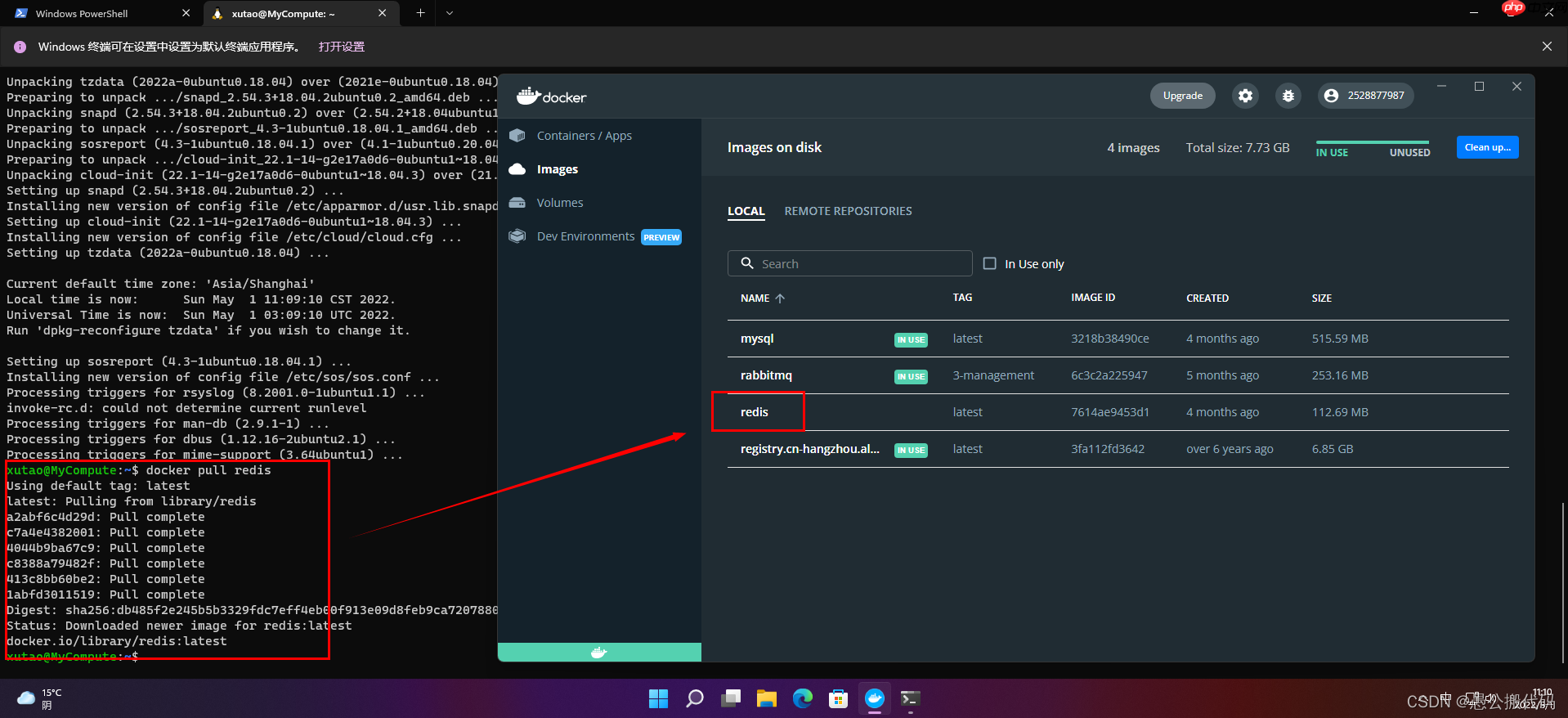Click IN USE badge on mysql row
This screenshot has width=1568, height=718.
coord(911,339)
